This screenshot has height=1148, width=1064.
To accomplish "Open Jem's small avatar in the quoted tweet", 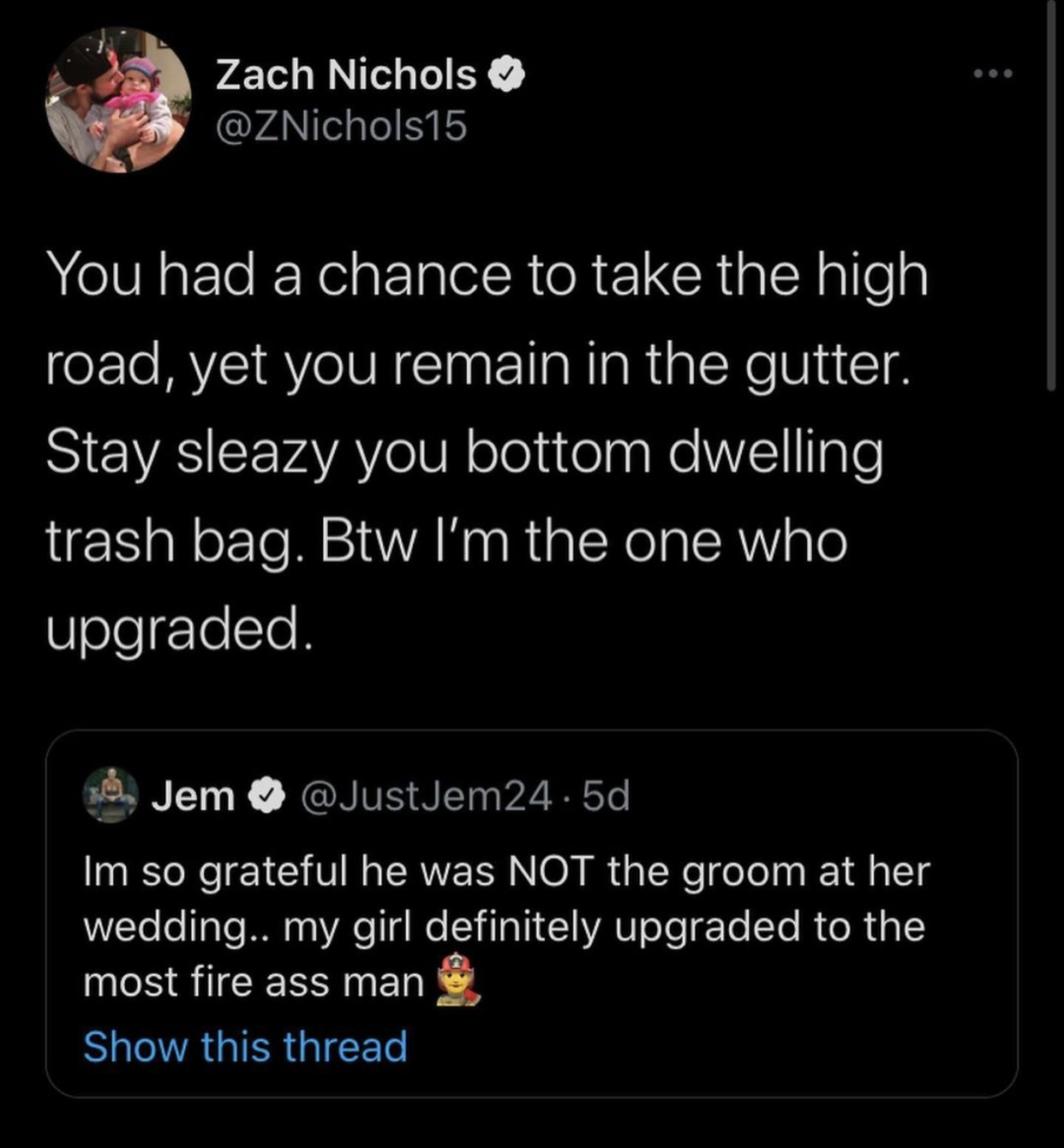I will point(110,795).
